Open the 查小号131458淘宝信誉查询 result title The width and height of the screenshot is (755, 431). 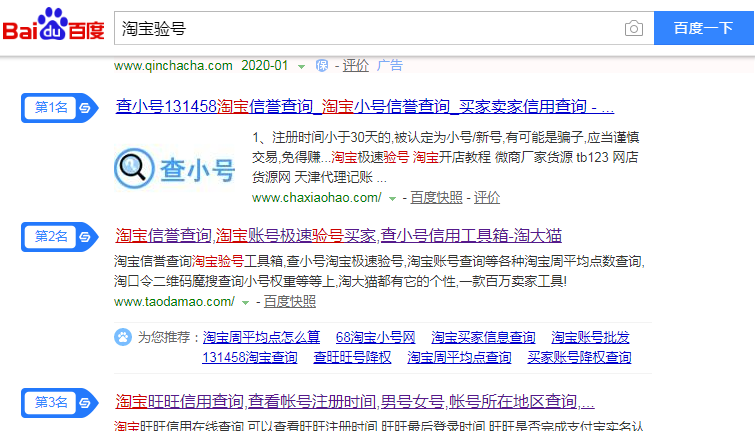pos(364,106)
